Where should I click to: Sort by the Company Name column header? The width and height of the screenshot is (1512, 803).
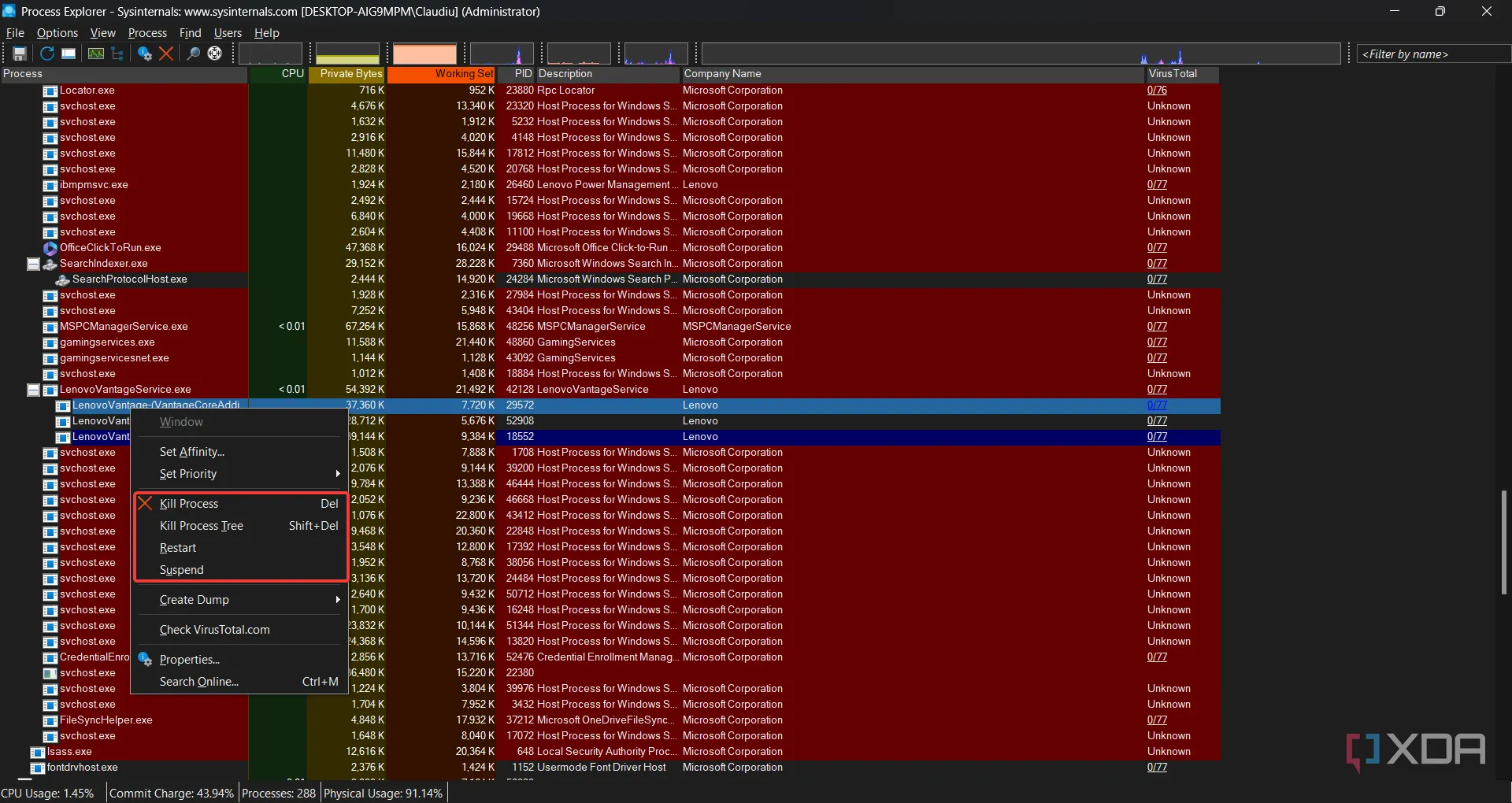click(x=913, y=74)
